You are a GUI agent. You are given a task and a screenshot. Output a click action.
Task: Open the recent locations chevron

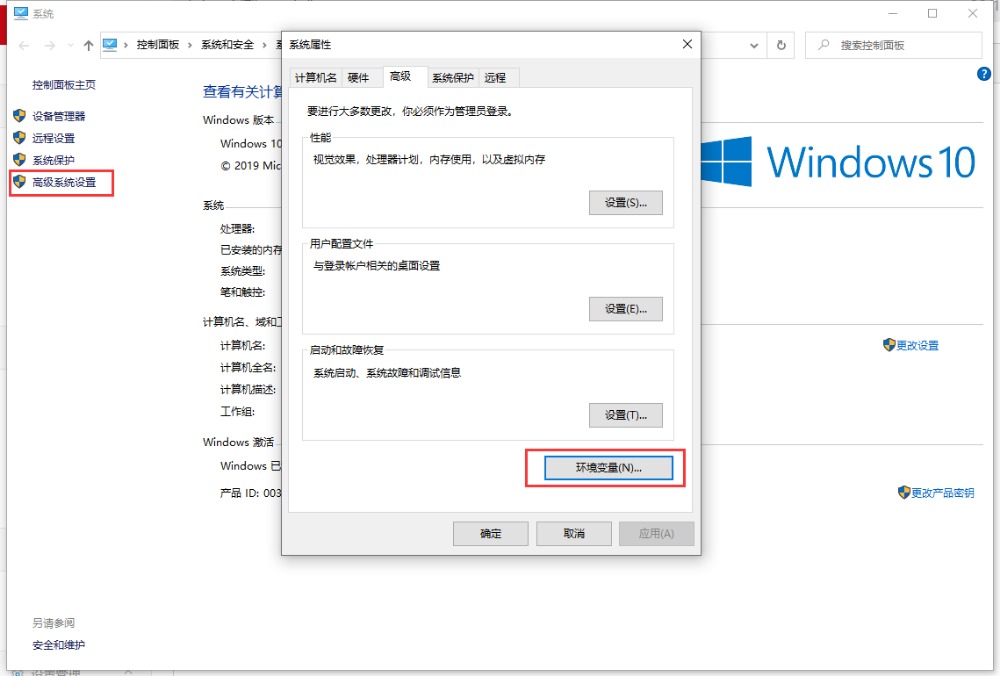[x=70, y=46]
